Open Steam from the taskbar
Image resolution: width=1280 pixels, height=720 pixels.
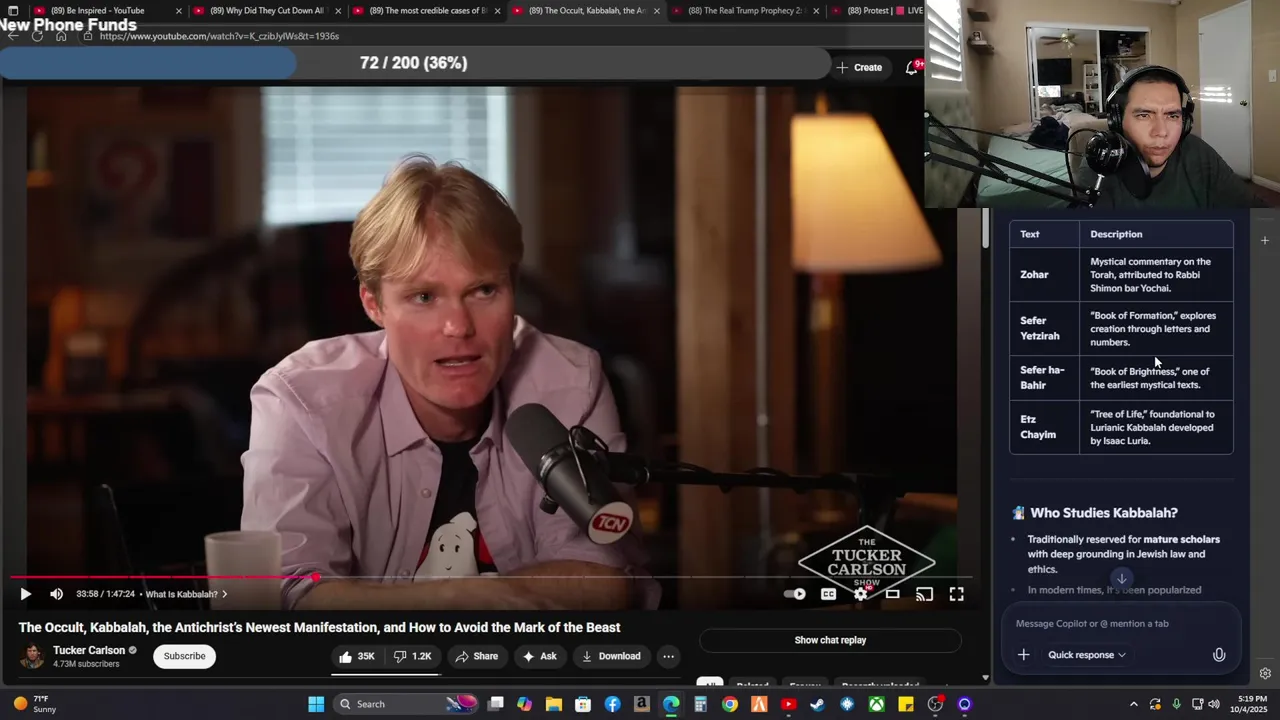(817, 704)
